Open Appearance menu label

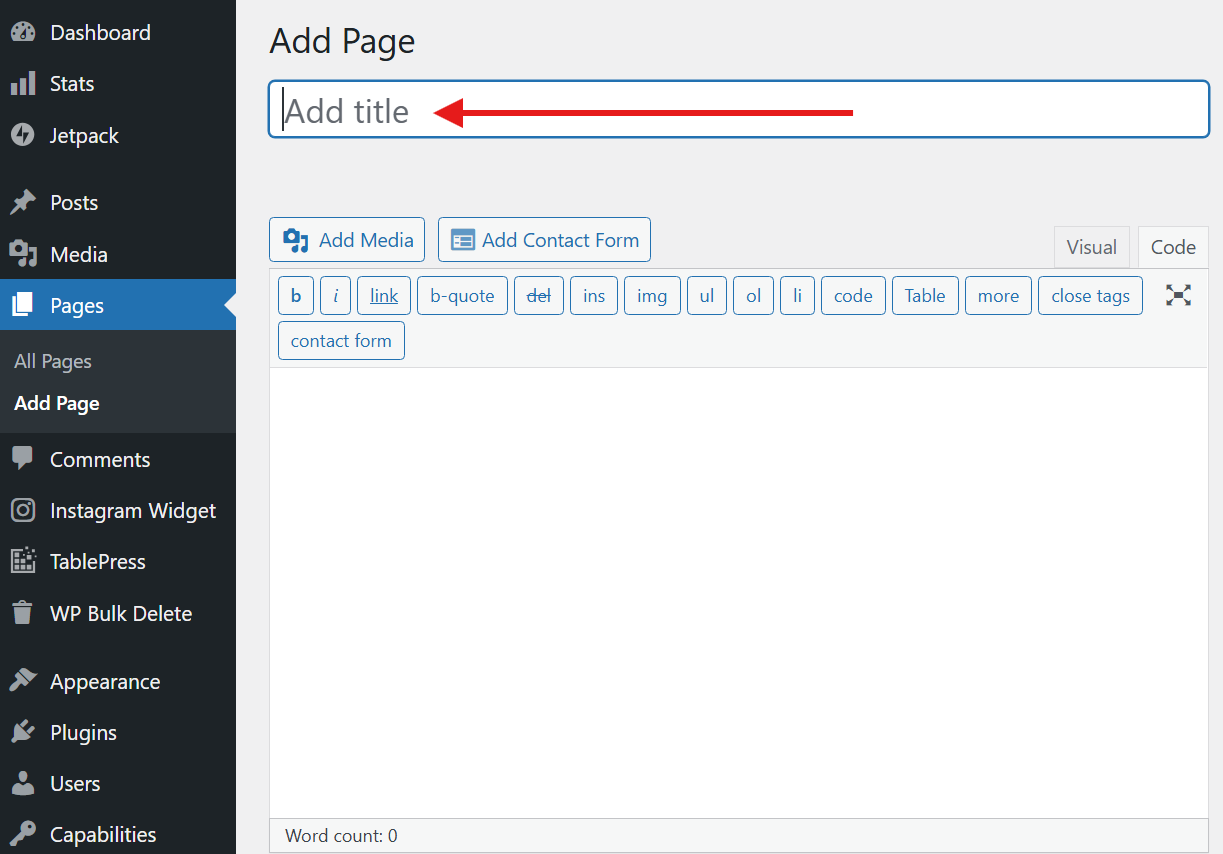click(x=105, y=681)
